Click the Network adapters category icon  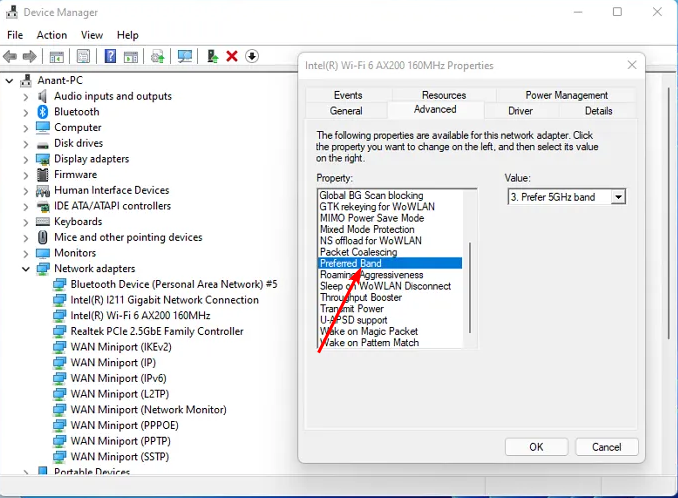pyautogui.click(x=43, y=269)
